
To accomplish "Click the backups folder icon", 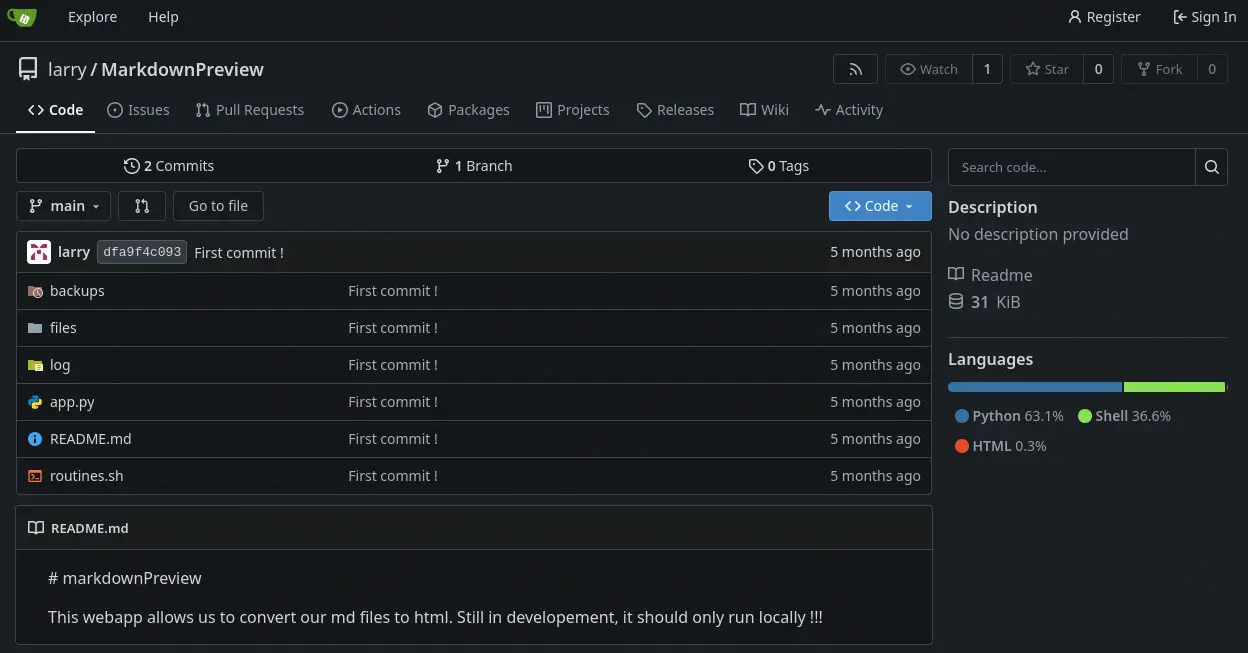I will click(x=35, y=291).
